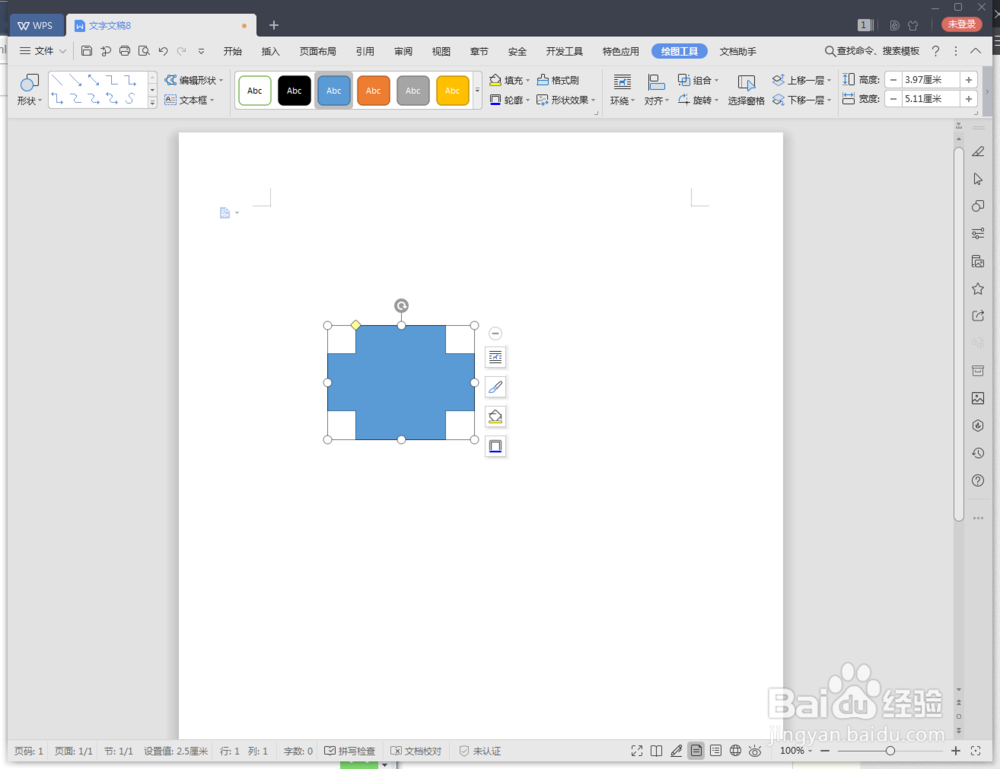Open the 视图 View tab
Viewport: 1000px width, 769px height.
pos(441,52)
